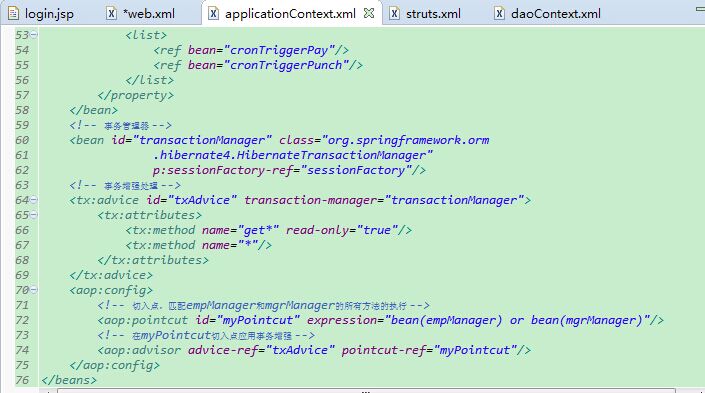The height and width of the screenshot is (393, 705).
Task: Click the closing </property> tag
Action: tap(135, 95)
